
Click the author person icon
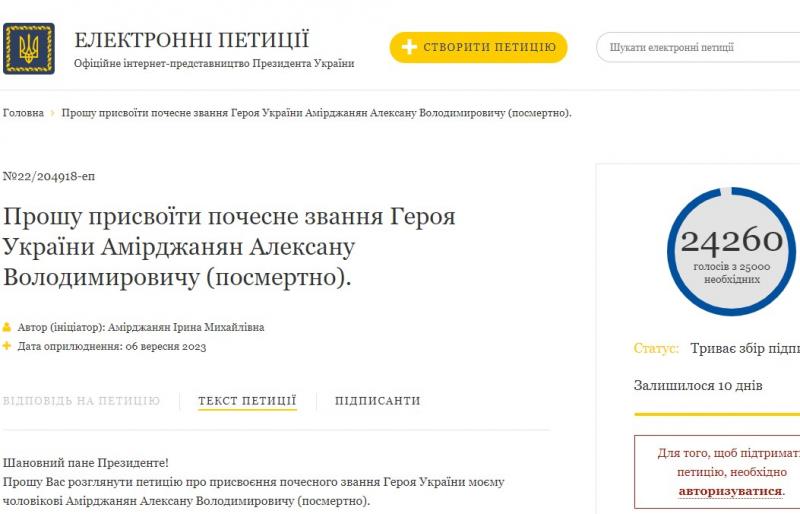pyautogui.click(x=7, y=327)
